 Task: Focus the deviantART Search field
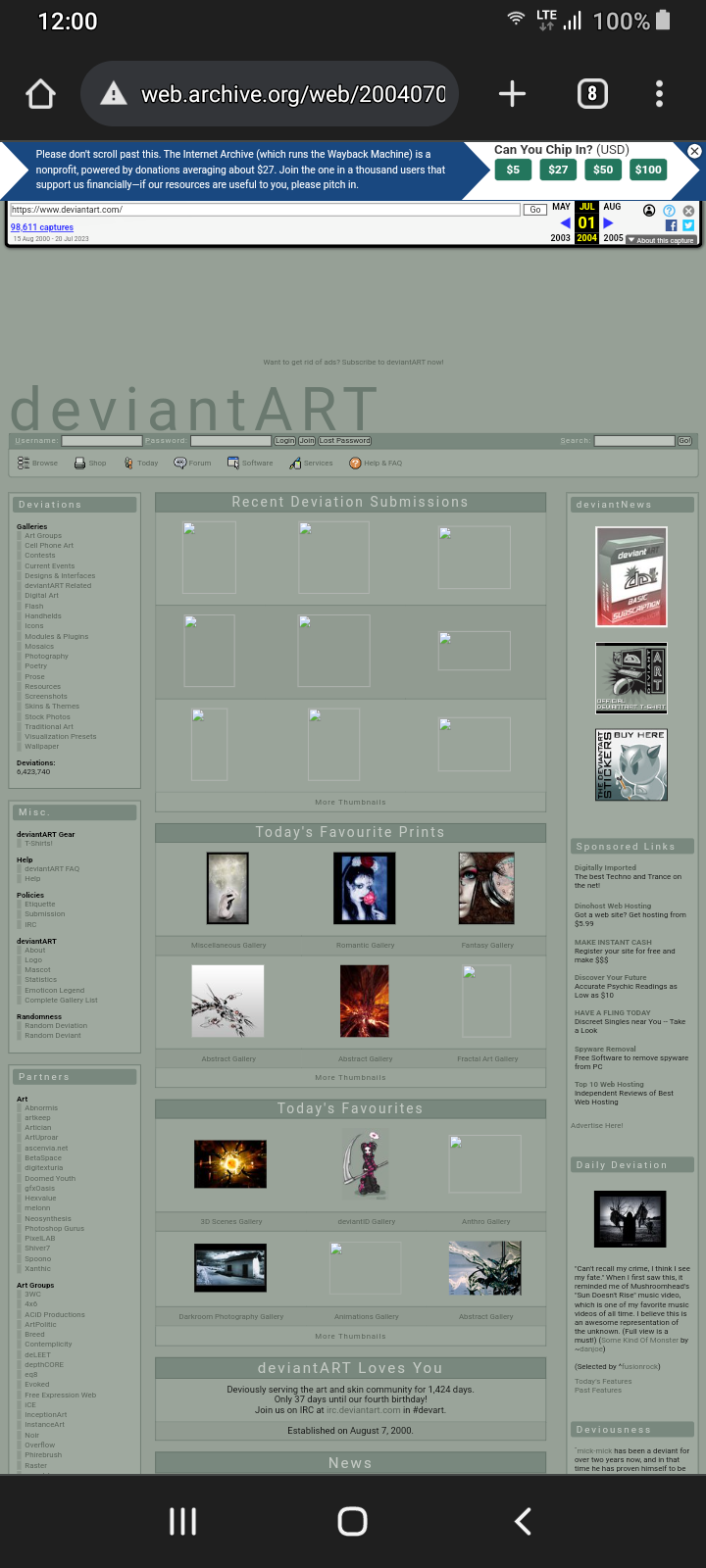tap(633, 441)
